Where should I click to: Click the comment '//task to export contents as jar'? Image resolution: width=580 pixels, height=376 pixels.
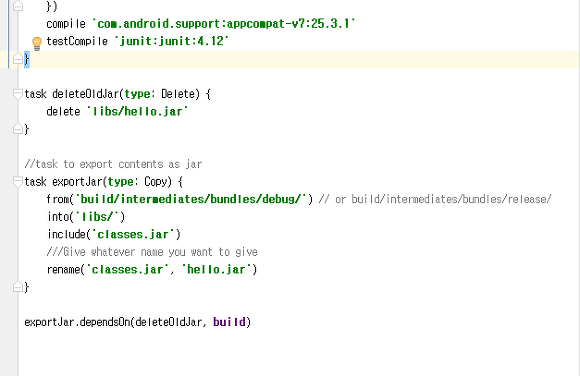coord(113,164)
